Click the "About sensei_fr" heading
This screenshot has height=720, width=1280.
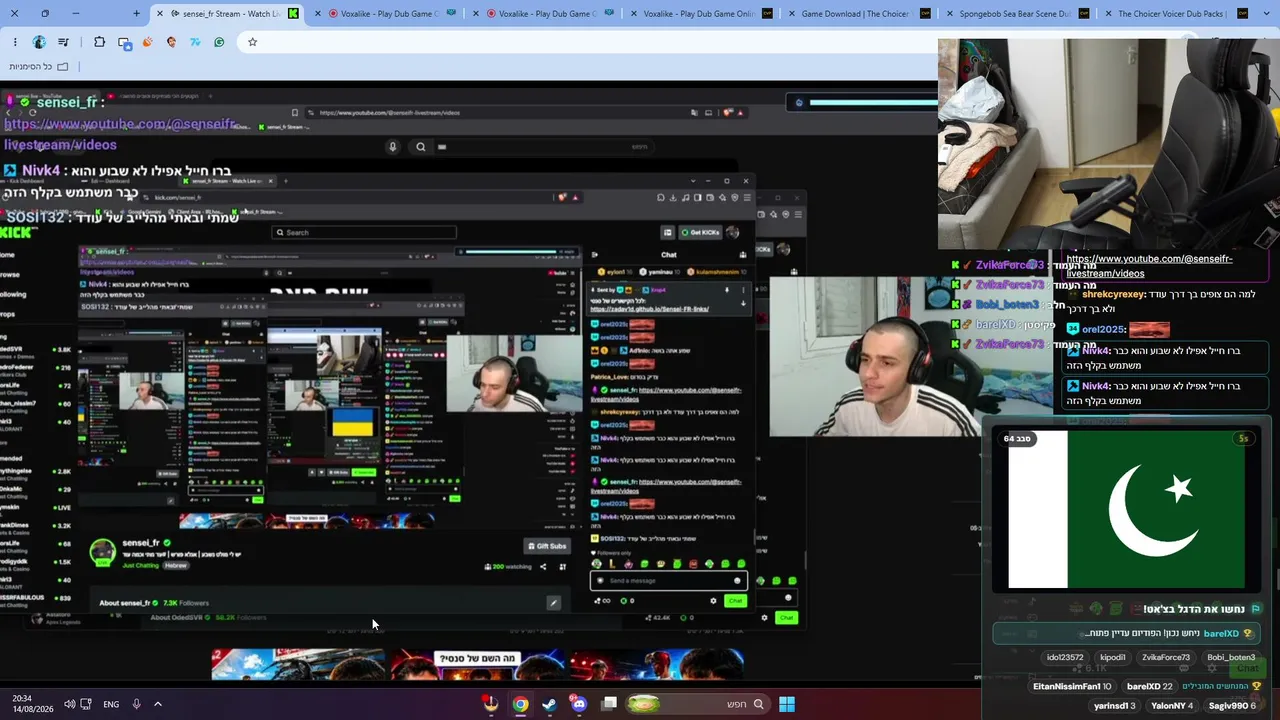(x=125, y=603)
